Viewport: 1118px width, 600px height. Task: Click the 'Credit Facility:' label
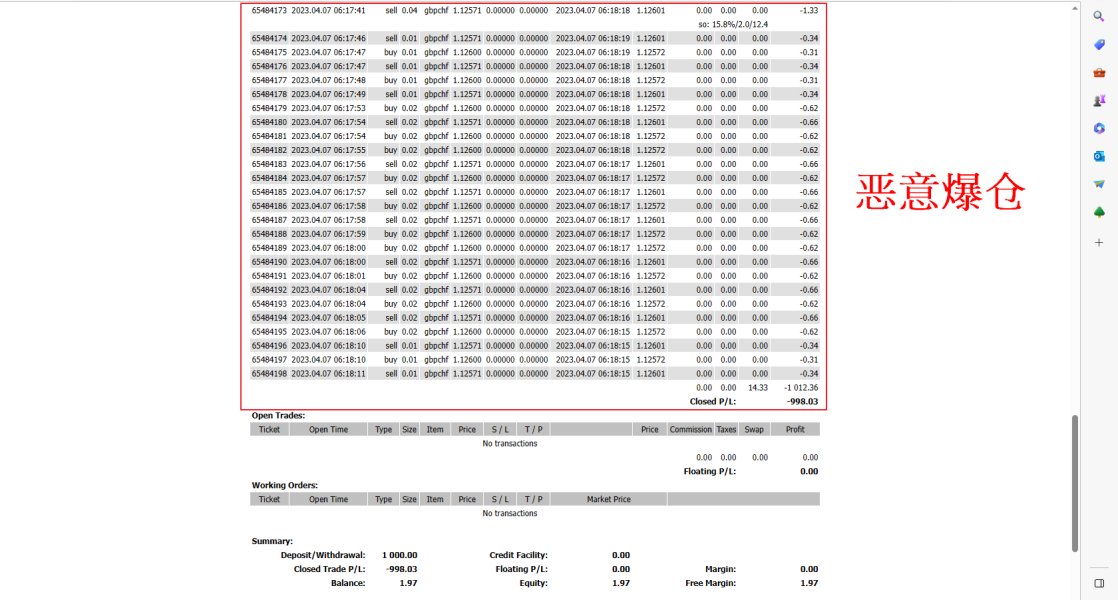pyautogui.click(x=518, y=555)
